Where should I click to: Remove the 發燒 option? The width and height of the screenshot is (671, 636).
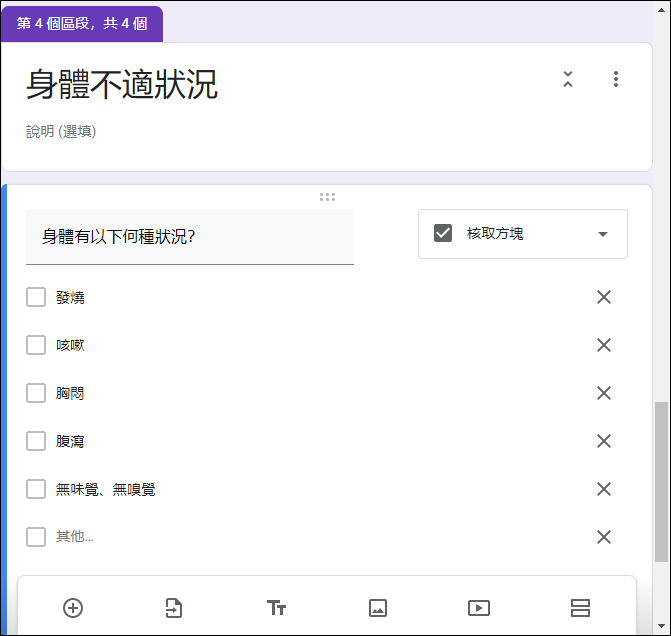(x=604, y=297)
